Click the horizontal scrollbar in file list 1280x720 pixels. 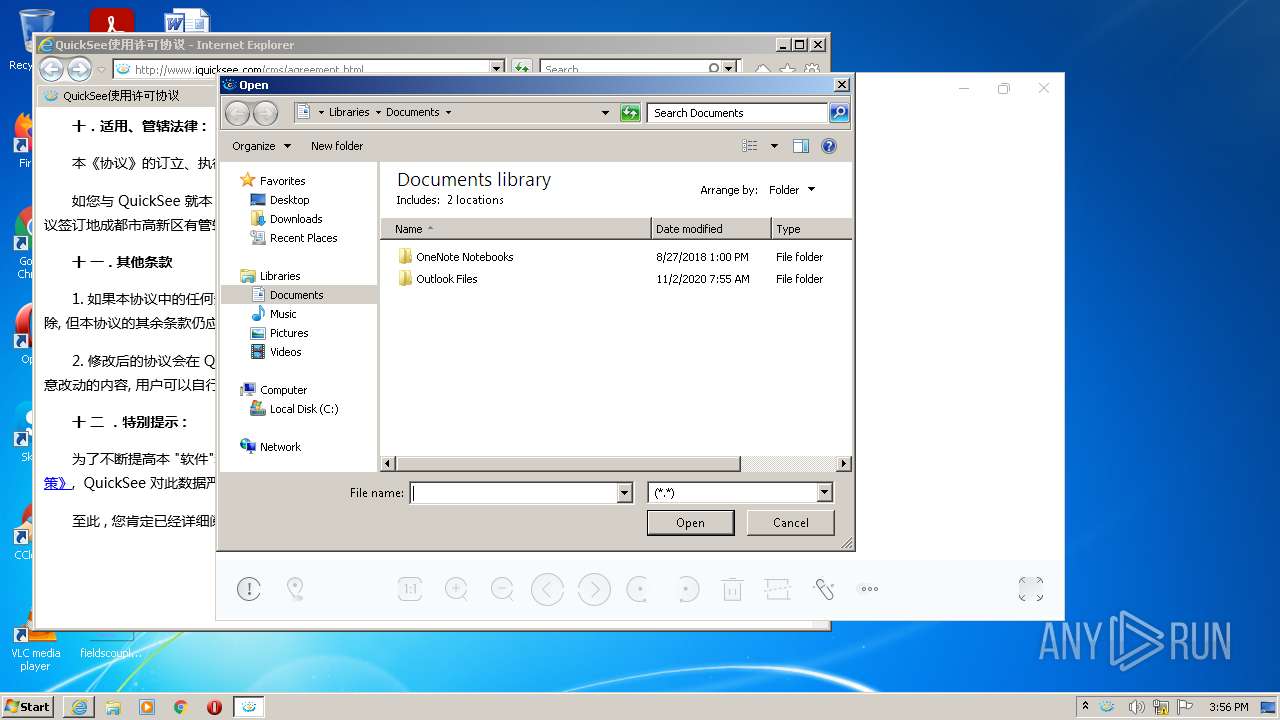[x=568, y=464]
